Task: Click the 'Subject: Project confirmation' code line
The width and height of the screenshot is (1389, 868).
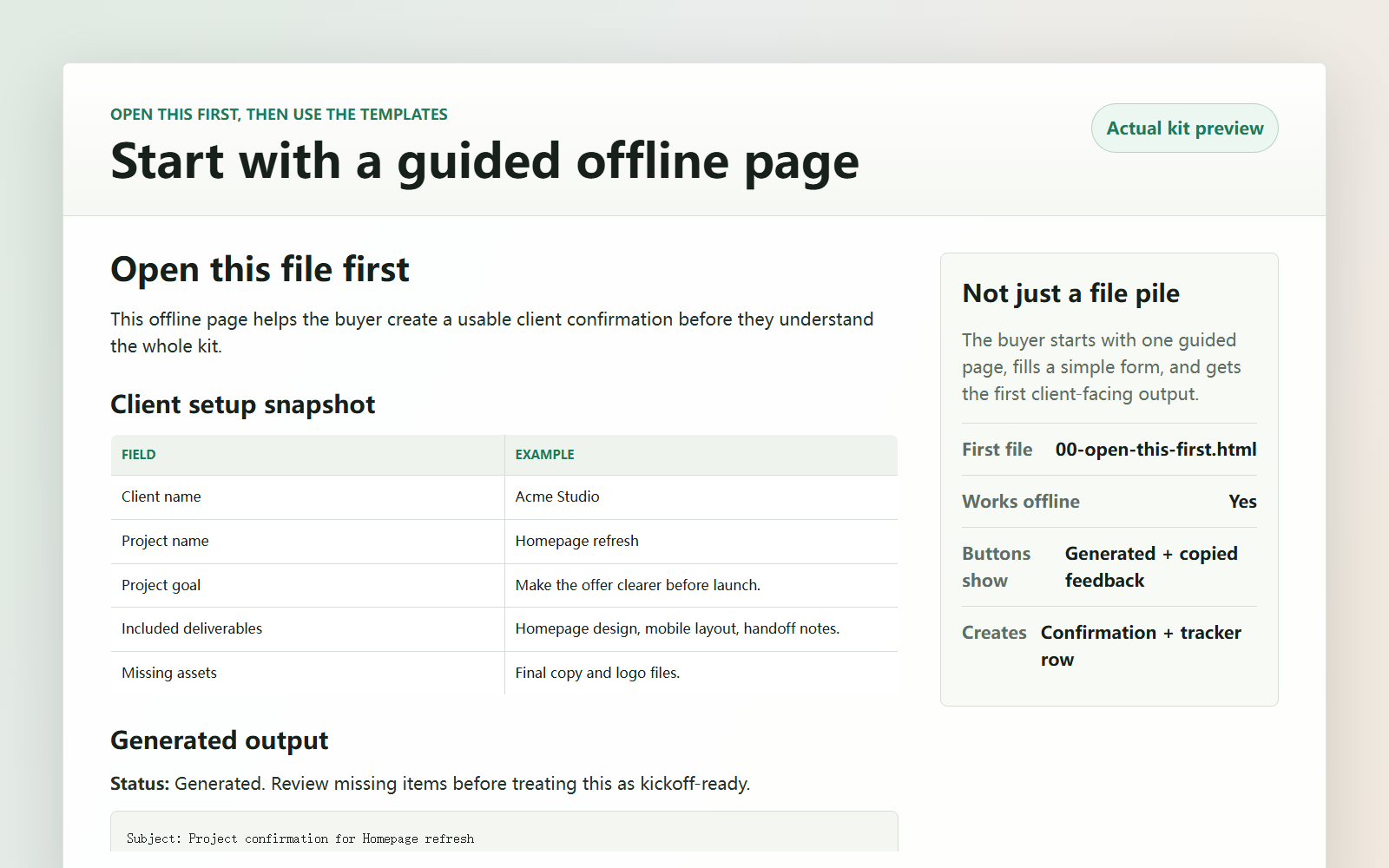Action: pyautogui.click(x=300, y=838)
